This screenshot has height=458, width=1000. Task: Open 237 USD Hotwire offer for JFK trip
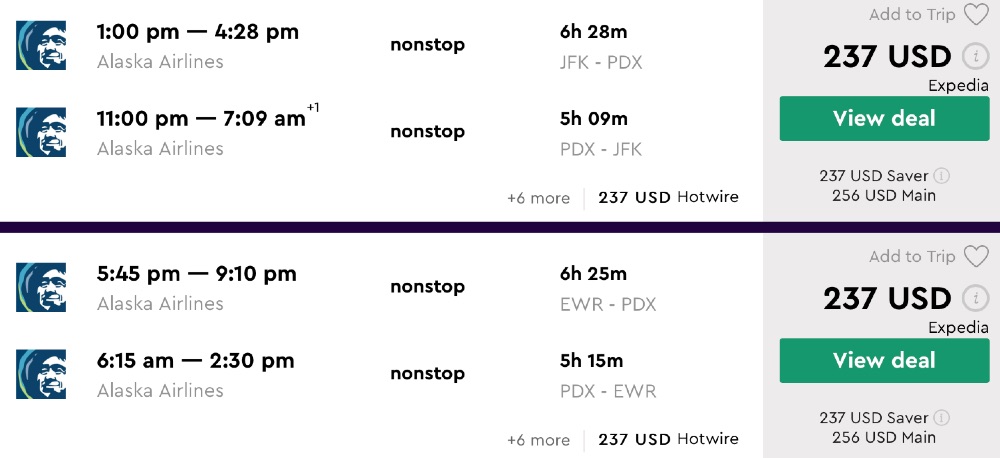point(668,198)
